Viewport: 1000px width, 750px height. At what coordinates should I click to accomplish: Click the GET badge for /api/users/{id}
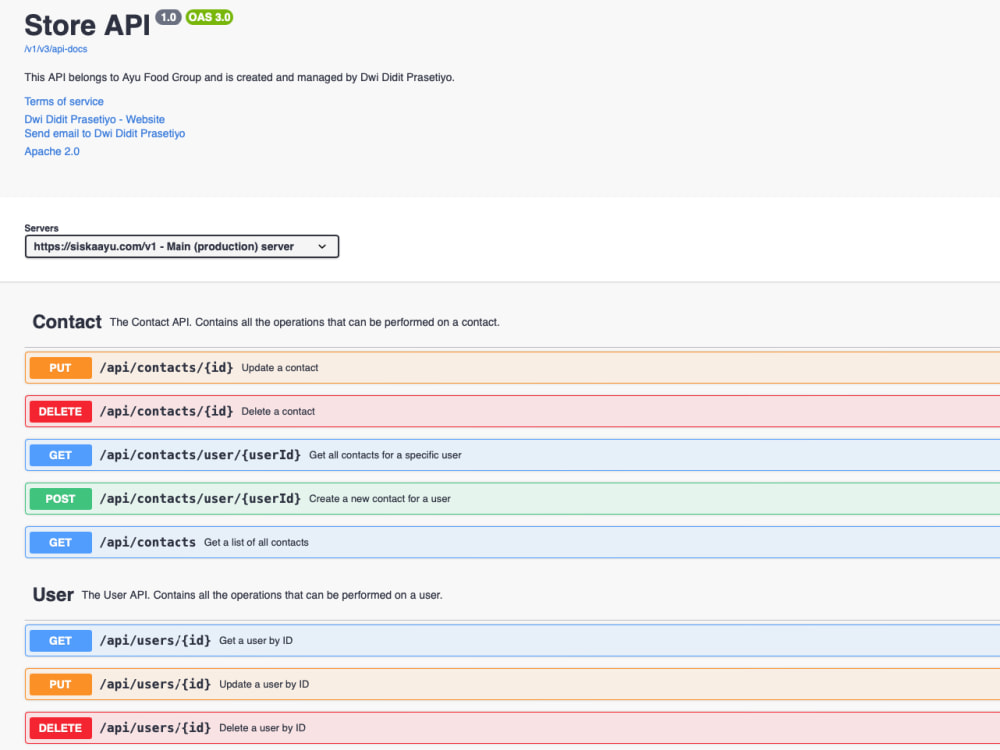pyautogui.click(x=59, y=640)
